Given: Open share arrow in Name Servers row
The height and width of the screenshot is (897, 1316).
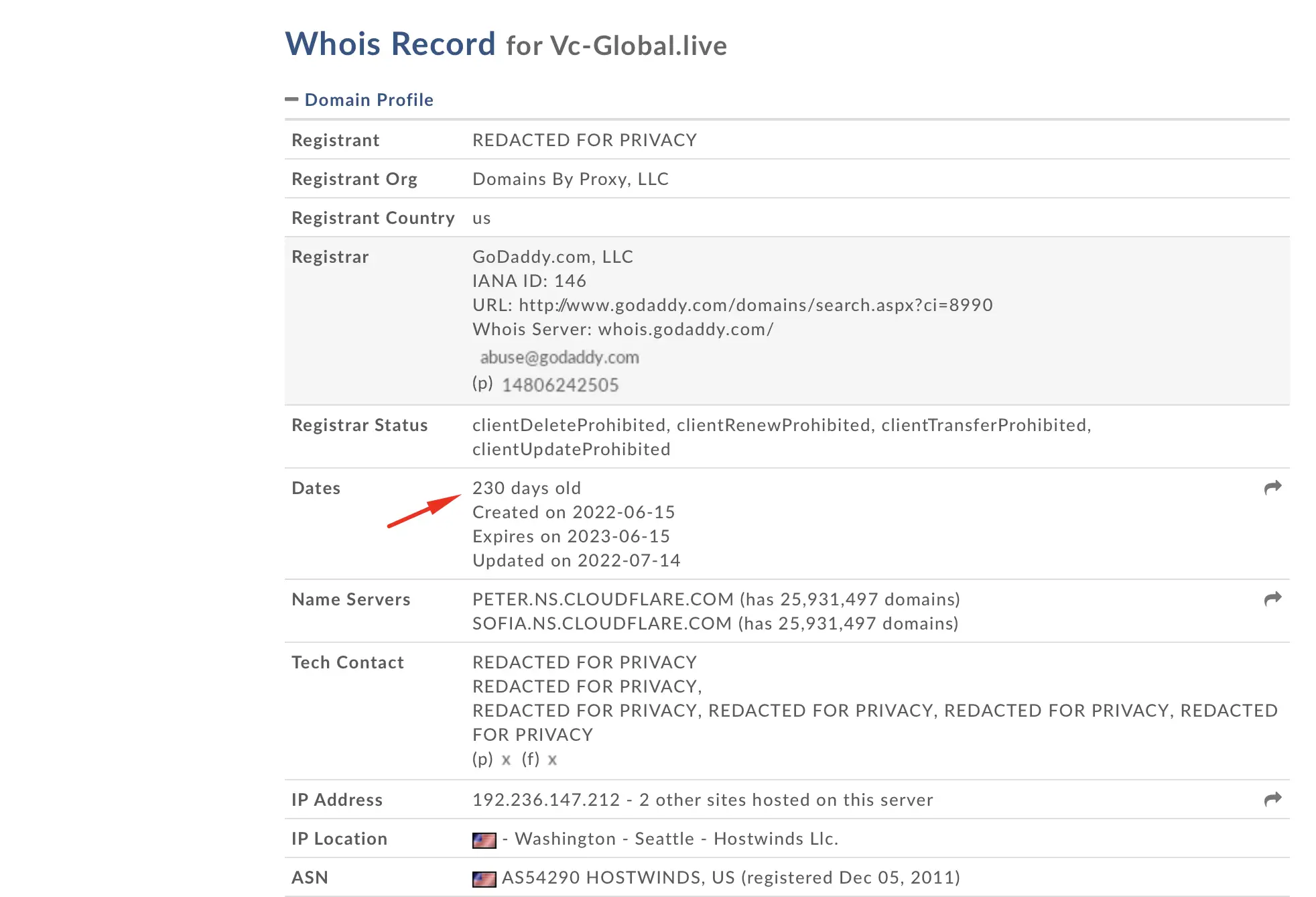Looking at the screenshot, I should pos(1272,599).
